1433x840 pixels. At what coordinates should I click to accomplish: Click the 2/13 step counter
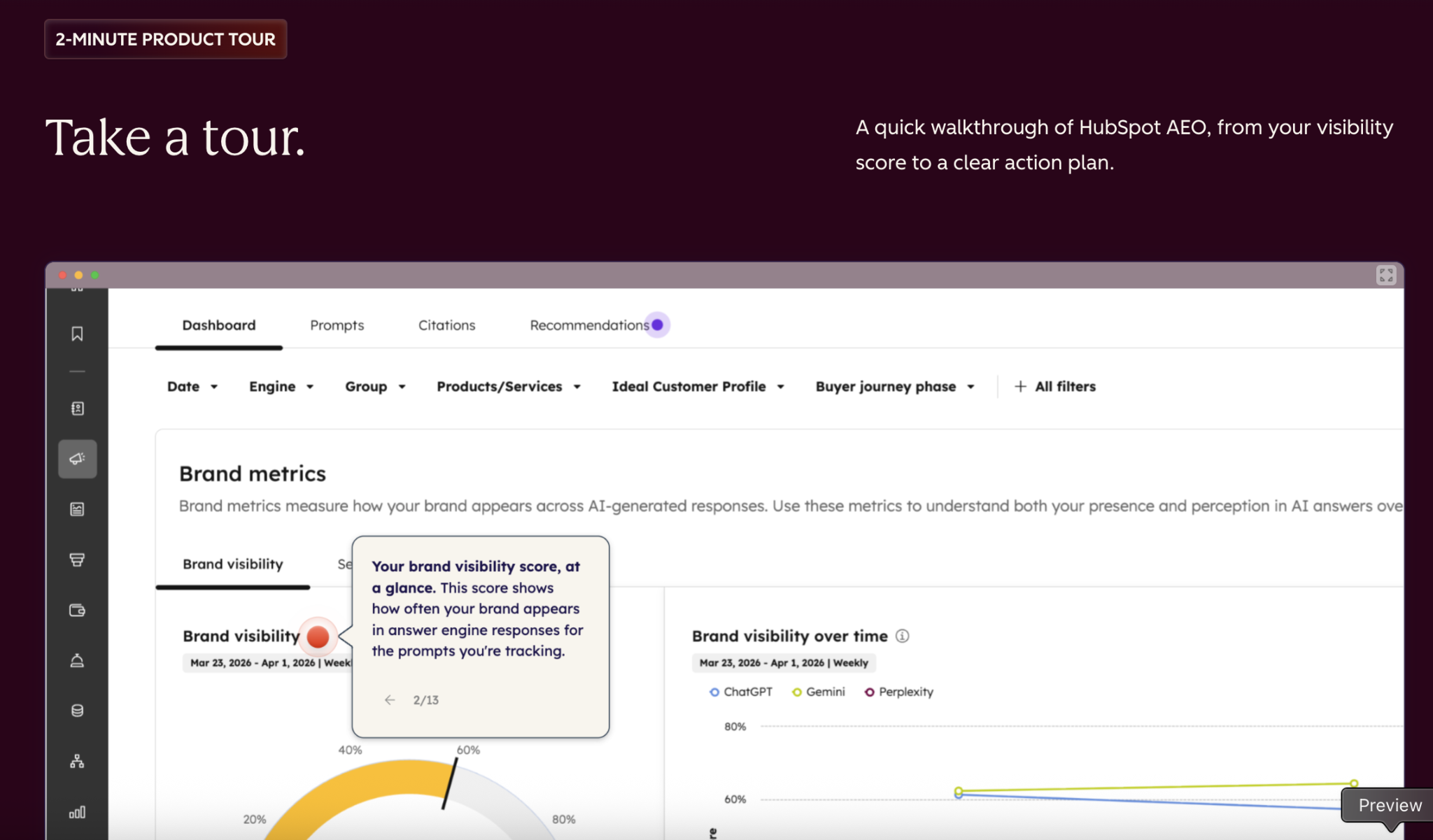(425, 699)
